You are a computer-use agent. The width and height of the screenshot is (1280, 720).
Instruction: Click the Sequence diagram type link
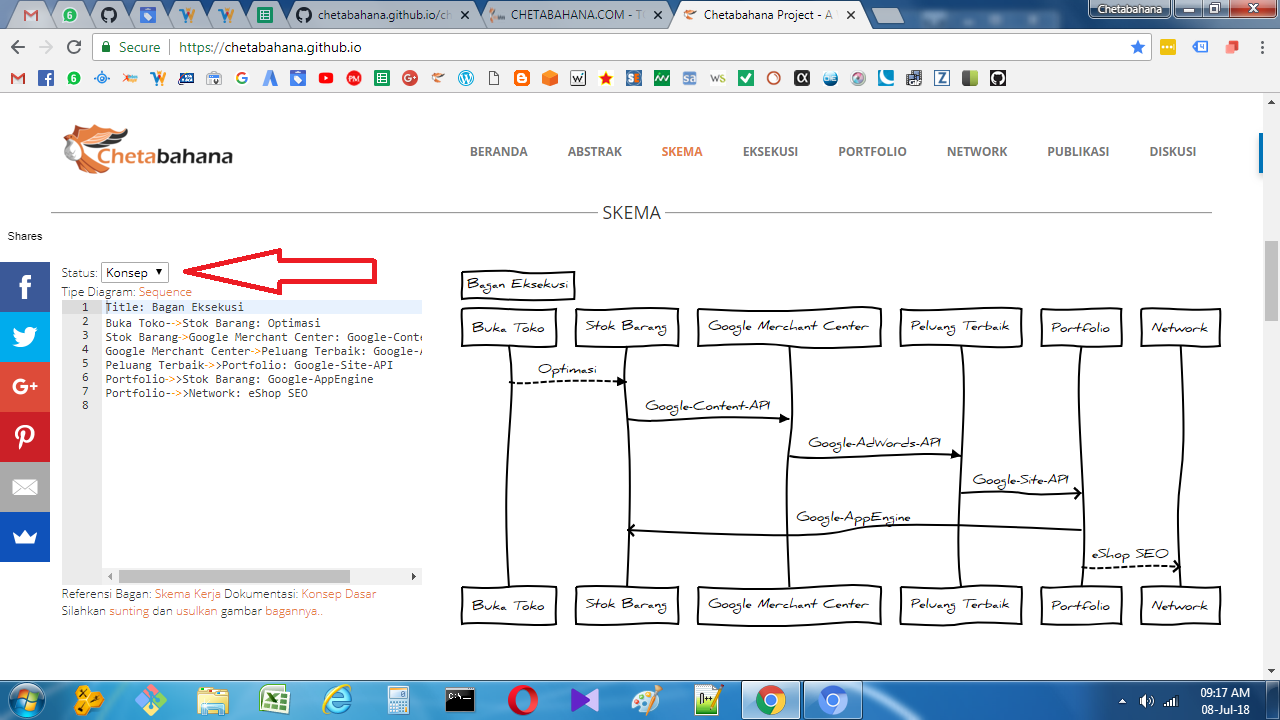(165, 292)
